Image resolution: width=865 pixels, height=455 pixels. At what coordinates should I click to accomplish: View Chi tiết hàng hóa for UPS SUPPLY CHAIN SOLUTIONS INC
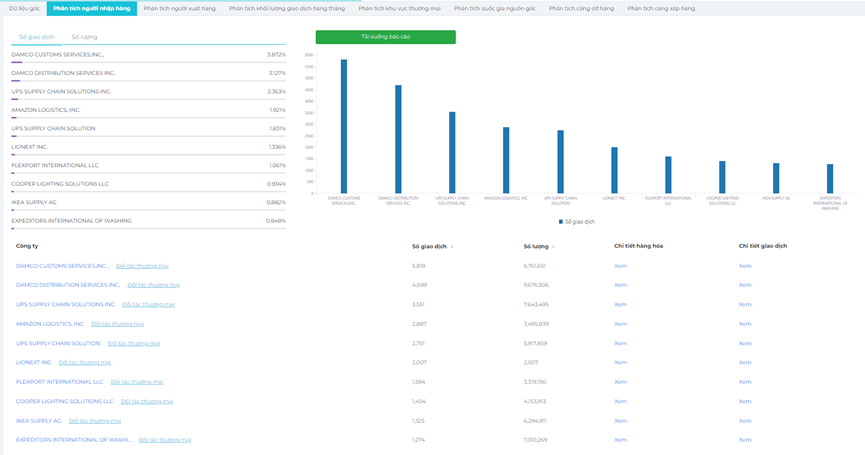point(621,304)
